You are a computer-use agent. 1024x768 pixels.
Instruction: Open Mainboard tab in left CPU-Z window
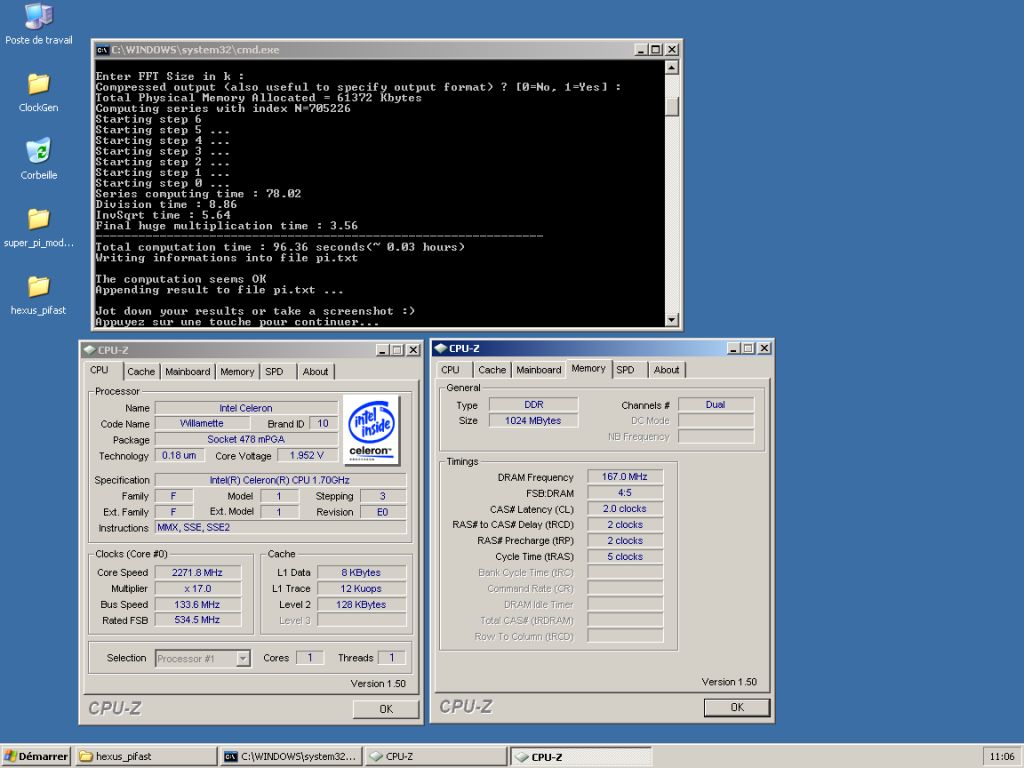(187, 372)
